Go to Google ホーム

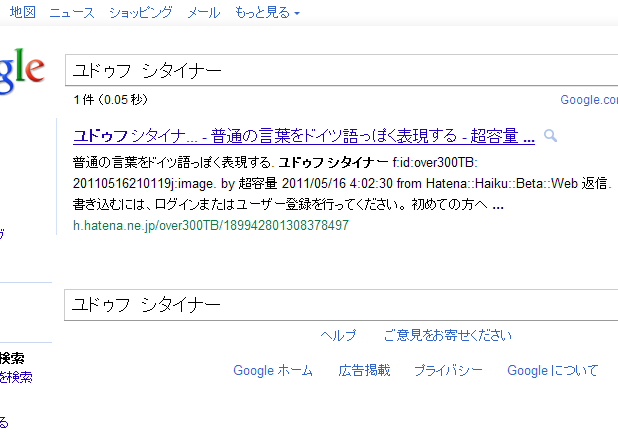point(273,371)
